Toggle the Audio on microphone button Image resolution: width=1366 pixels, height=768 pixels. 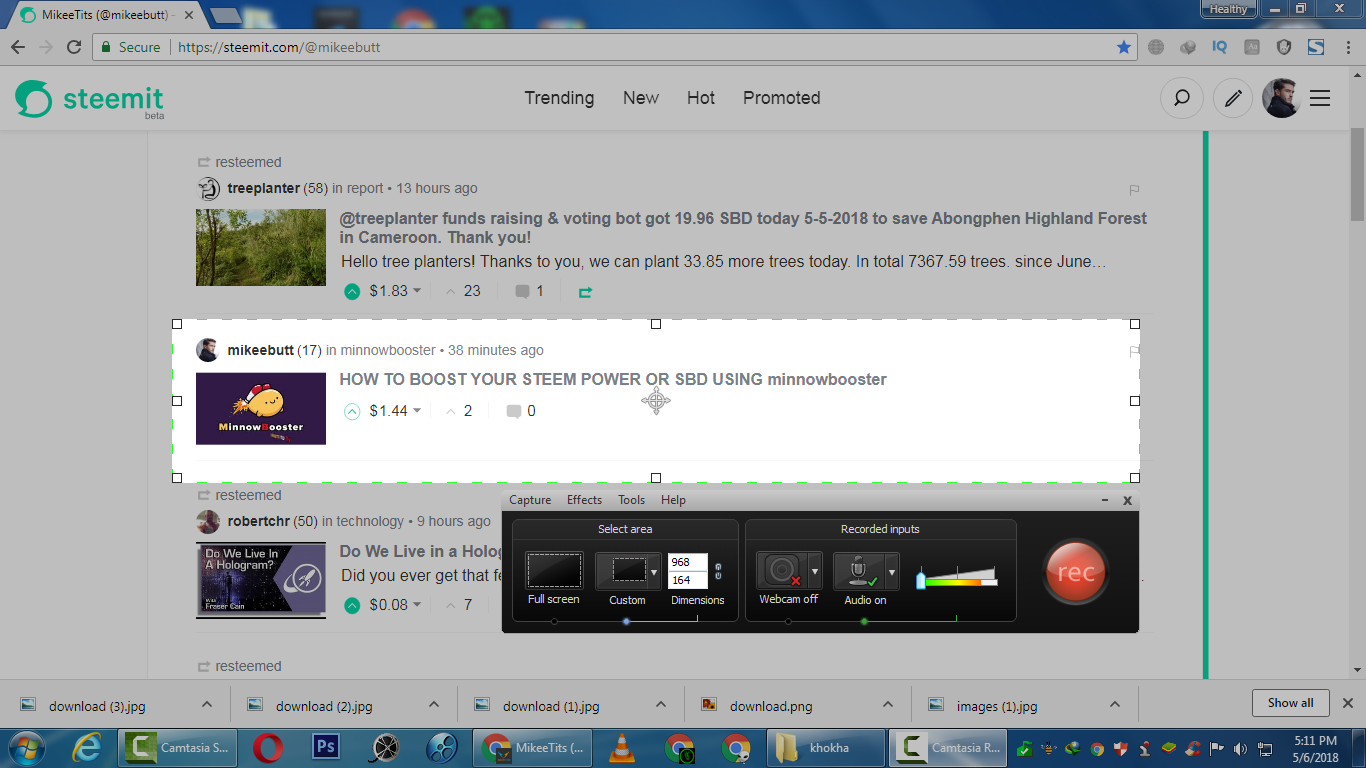pos(858,571)
